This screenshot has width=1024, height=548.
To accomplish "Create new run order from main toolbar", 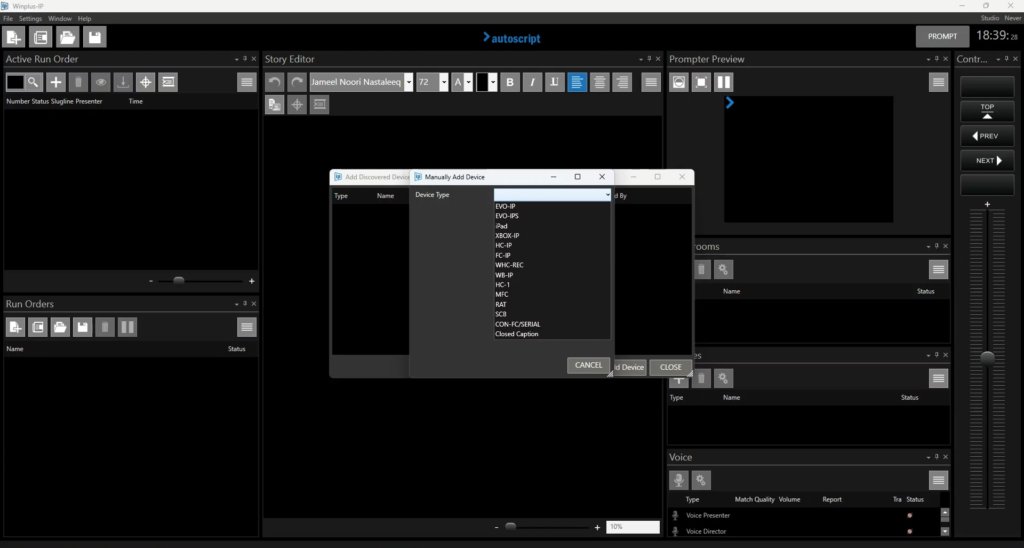I will (x=14, y=37).
